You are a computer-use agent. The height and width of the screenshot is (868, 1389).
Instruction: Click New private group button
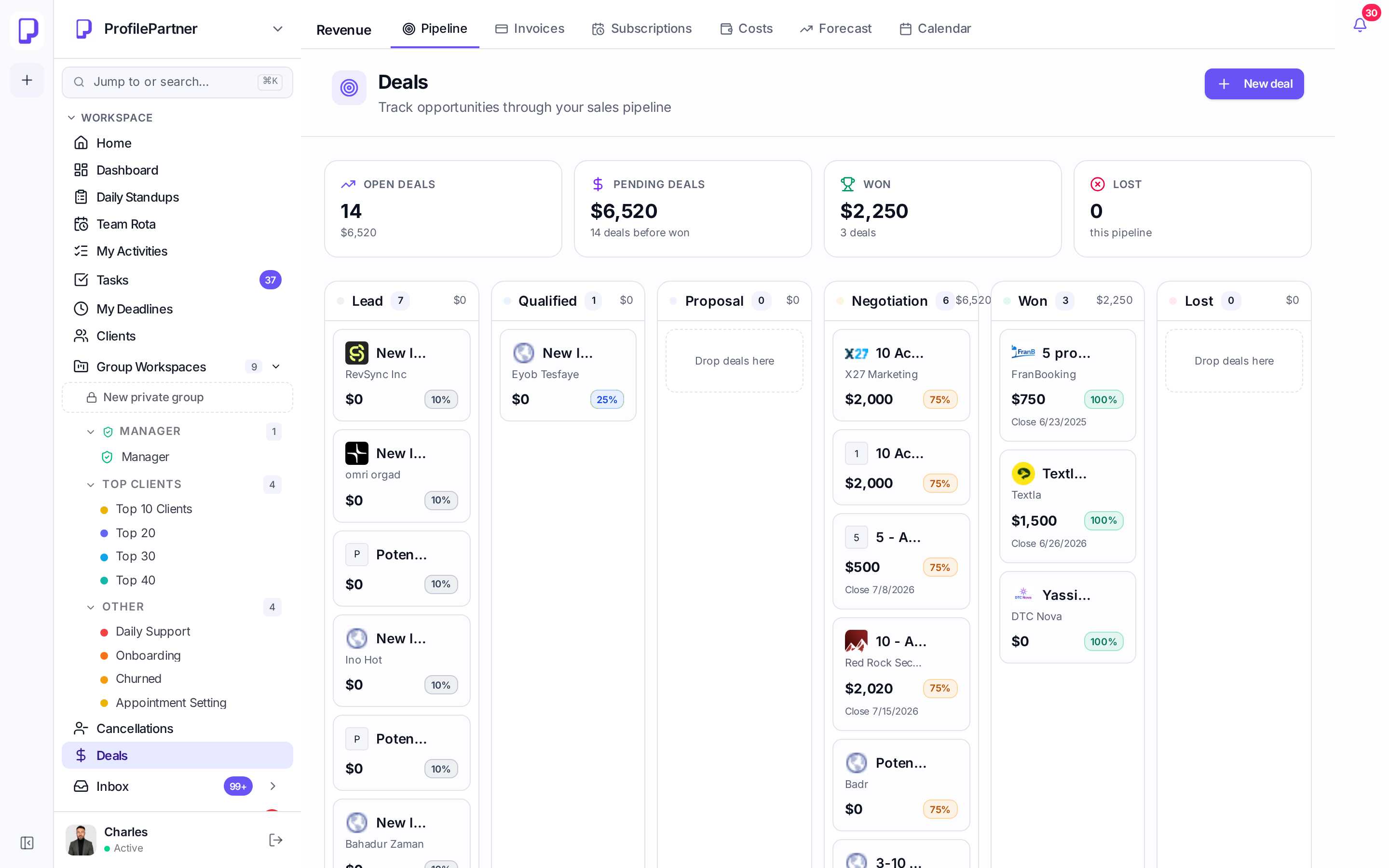tap(177, 397)
